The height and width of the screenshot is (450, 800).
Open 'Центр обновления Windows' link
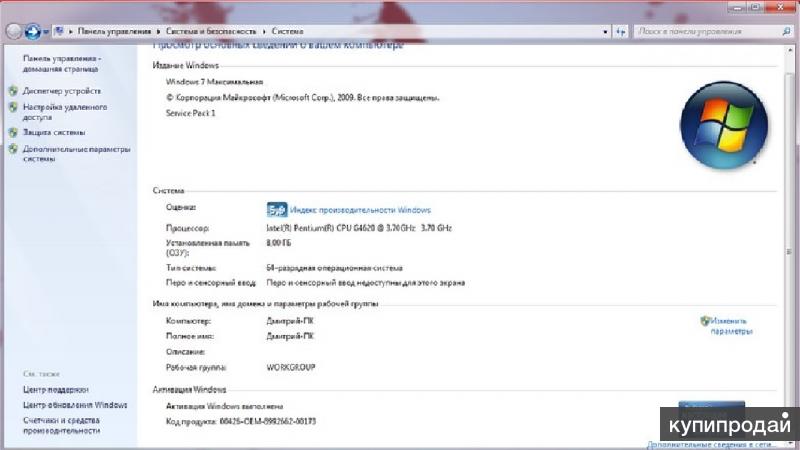(x=75, y=405)
